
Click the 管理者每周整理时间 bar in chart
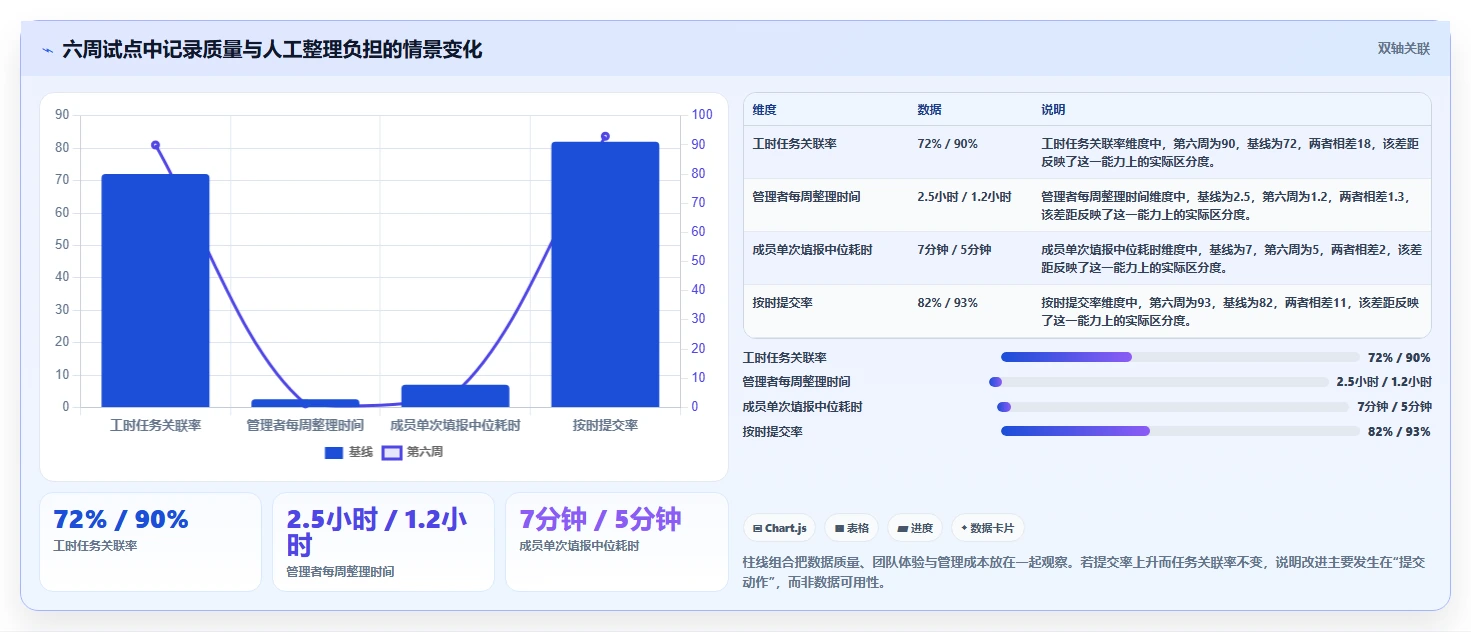pos(305,403)
